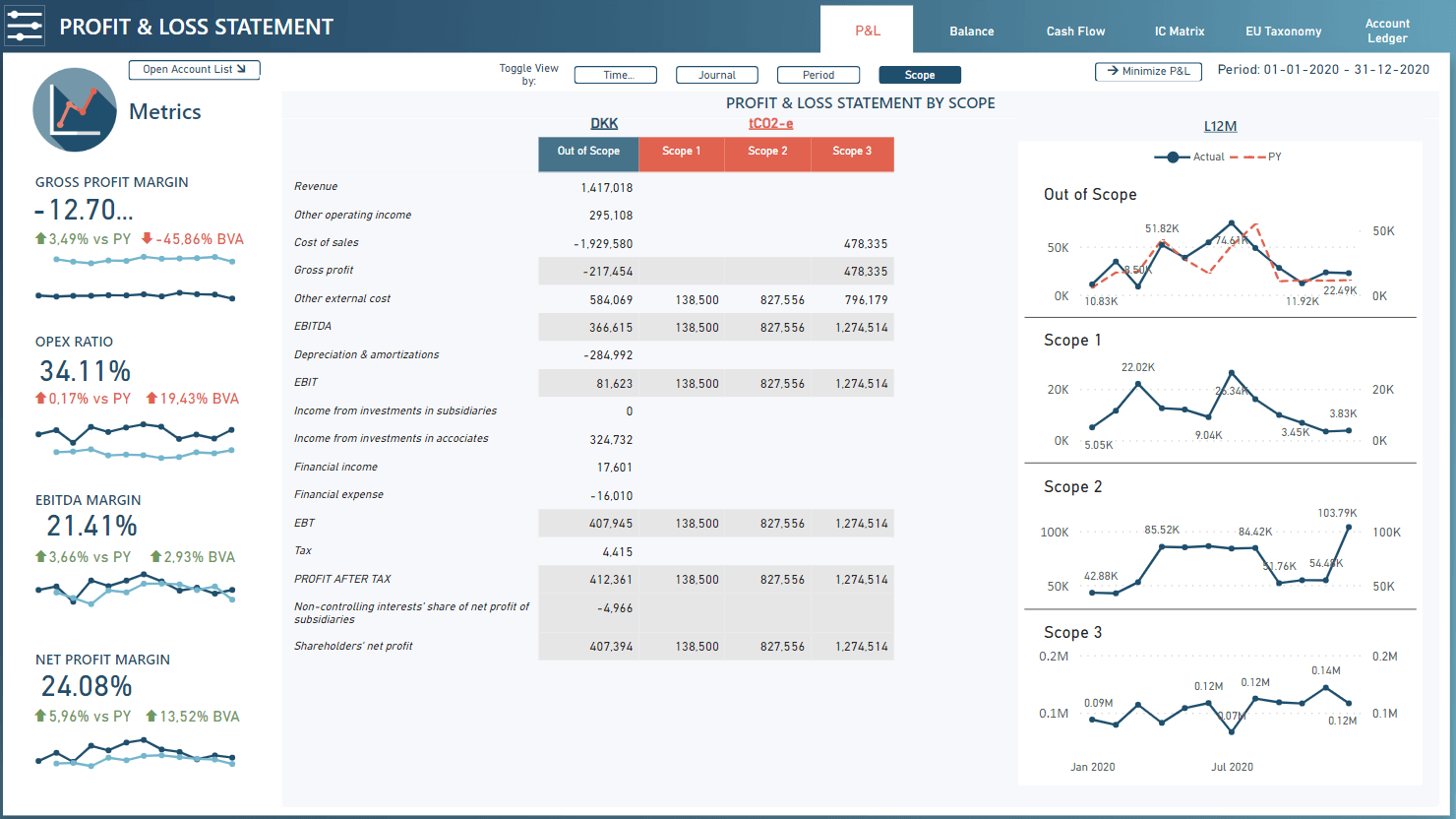Go to the EU Taxonomy tab
The width and height of the screenshot is (1456, 819).
coord(1283,31)
